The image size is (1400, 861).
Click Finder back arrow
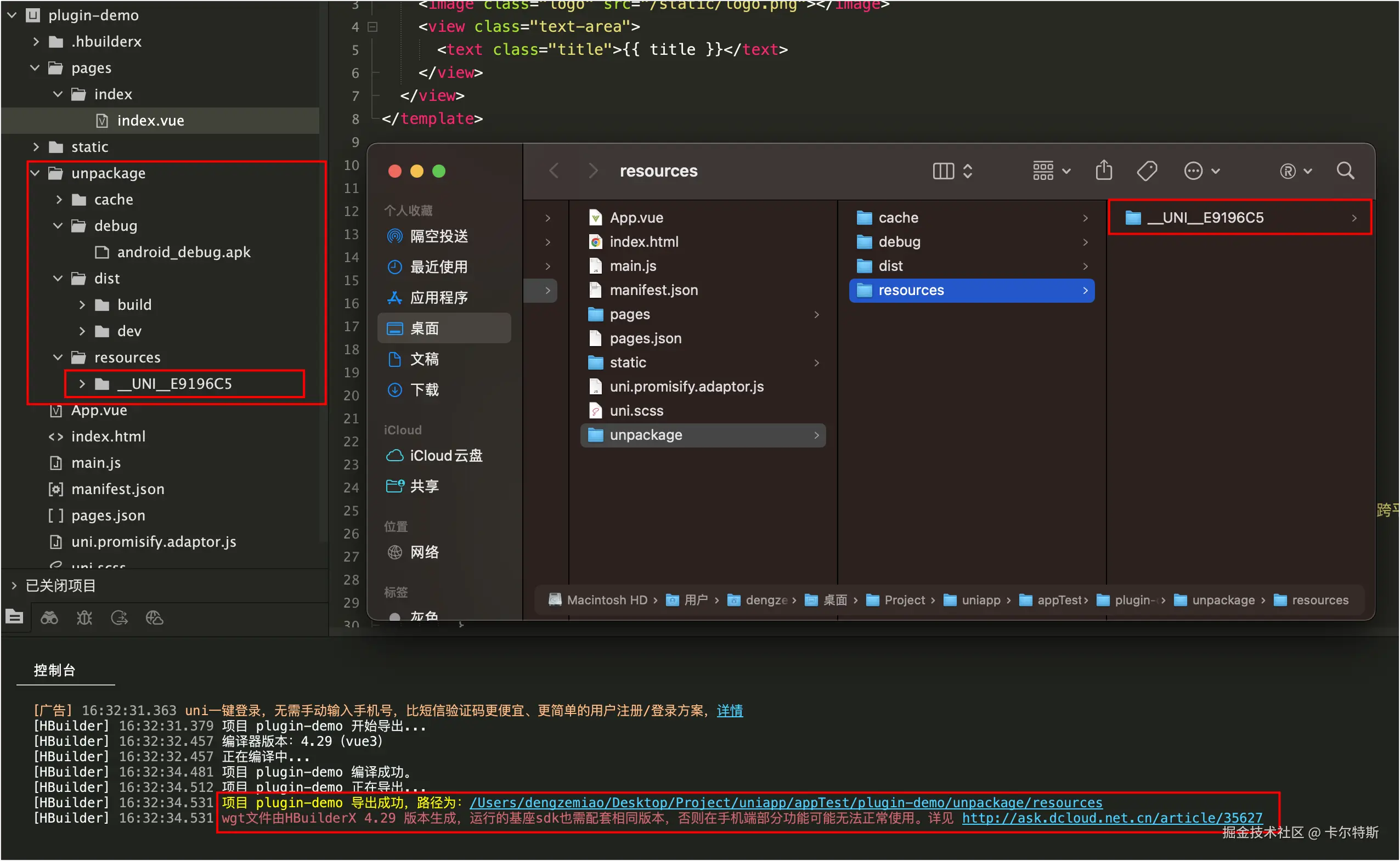(554, 171)
